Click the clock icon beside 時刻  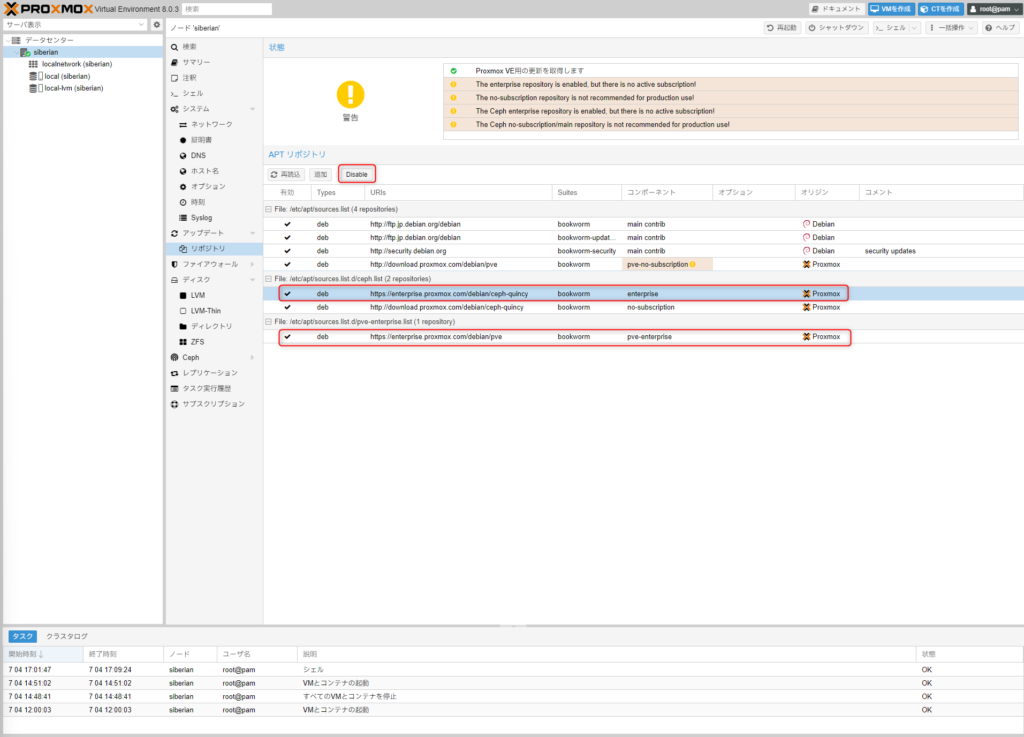pos(183,202)
